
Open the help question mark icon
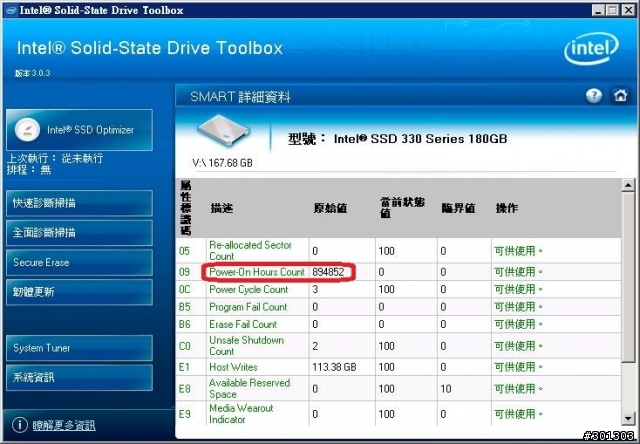click(594, 96)
